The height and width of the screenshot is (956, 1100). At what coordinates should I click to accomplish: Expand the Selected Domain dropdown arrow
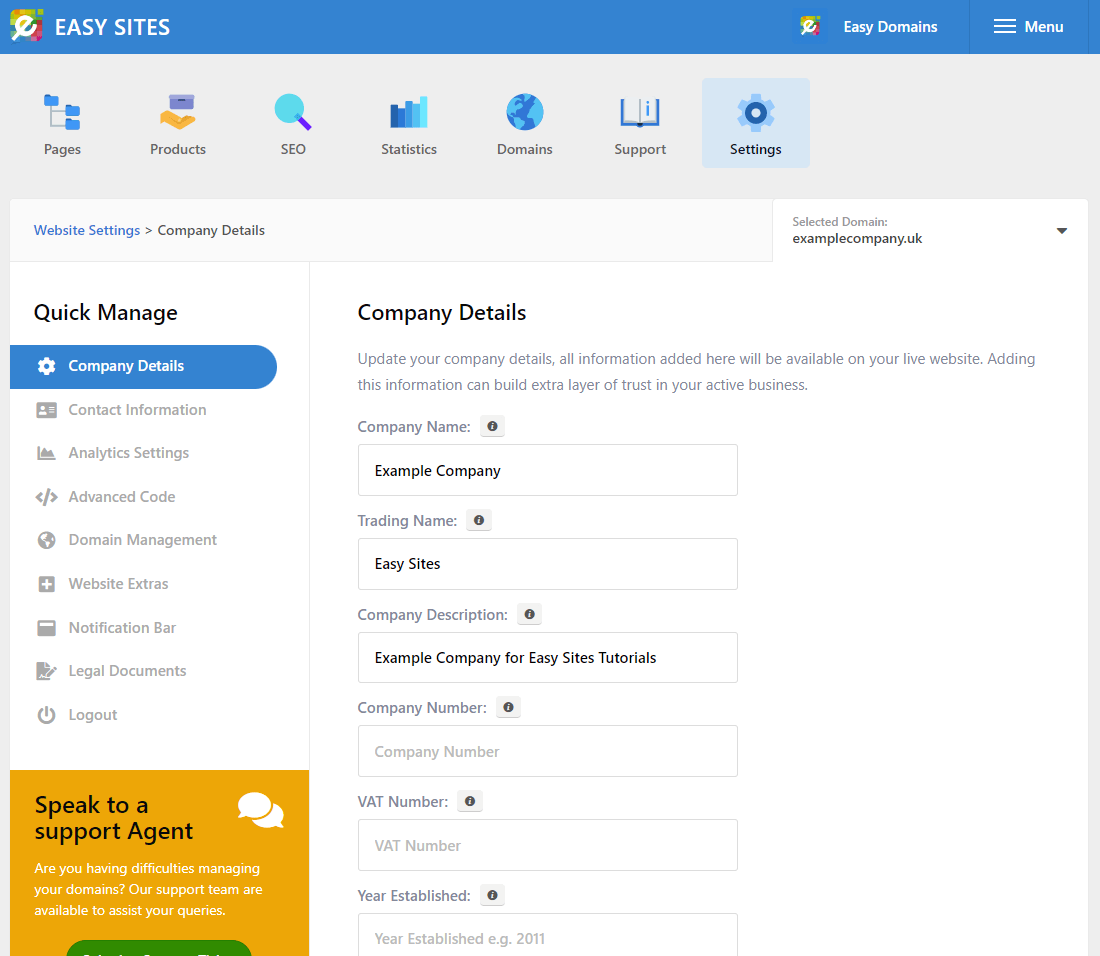tap(1061, 231)
